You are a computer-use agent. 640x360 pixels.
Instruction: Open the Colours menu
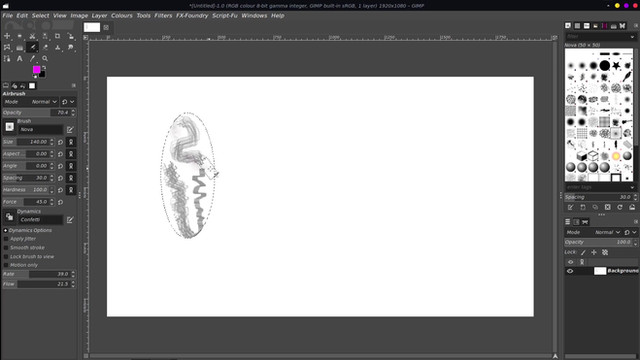[122, 16]
